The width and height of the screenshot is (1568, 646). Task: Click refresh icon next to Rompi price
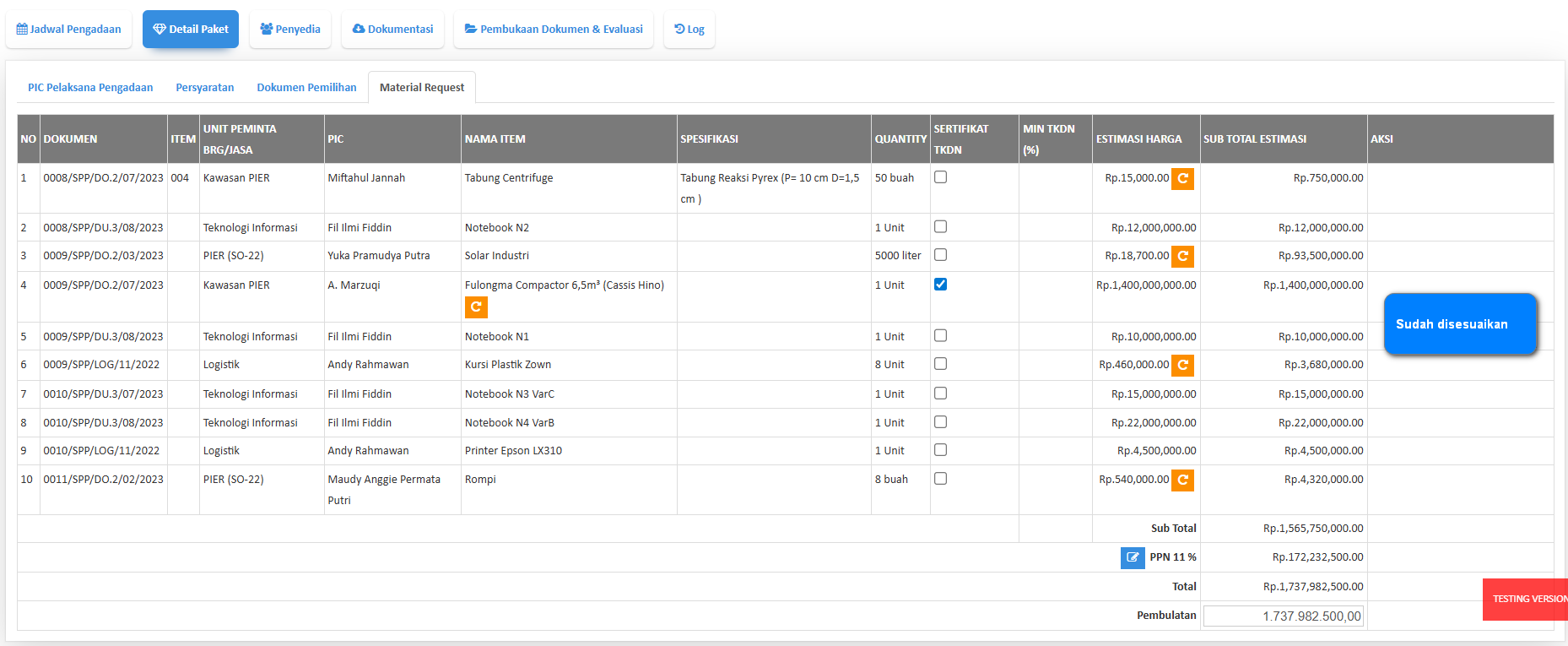click(1182, 480)
